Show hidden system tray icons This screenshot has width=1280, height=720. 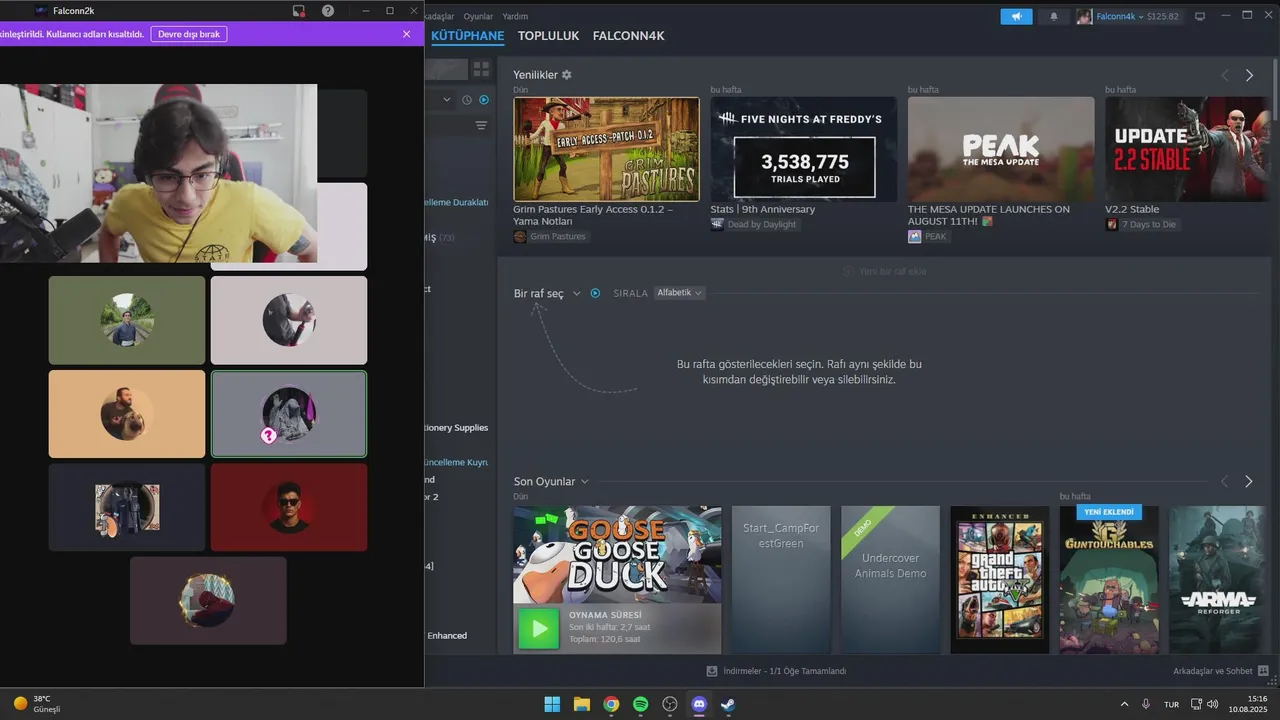tap(1124, 704)
